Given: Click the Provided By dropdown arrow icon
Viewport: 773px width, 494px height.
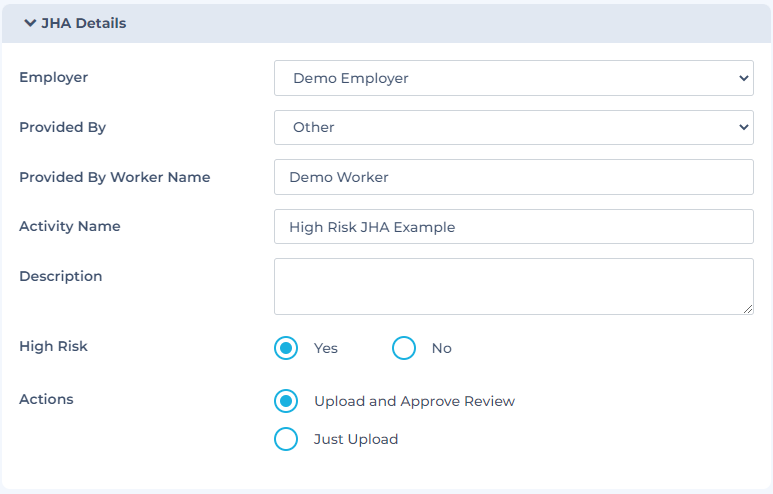Looking at the screenshot, I should point(743,127).
